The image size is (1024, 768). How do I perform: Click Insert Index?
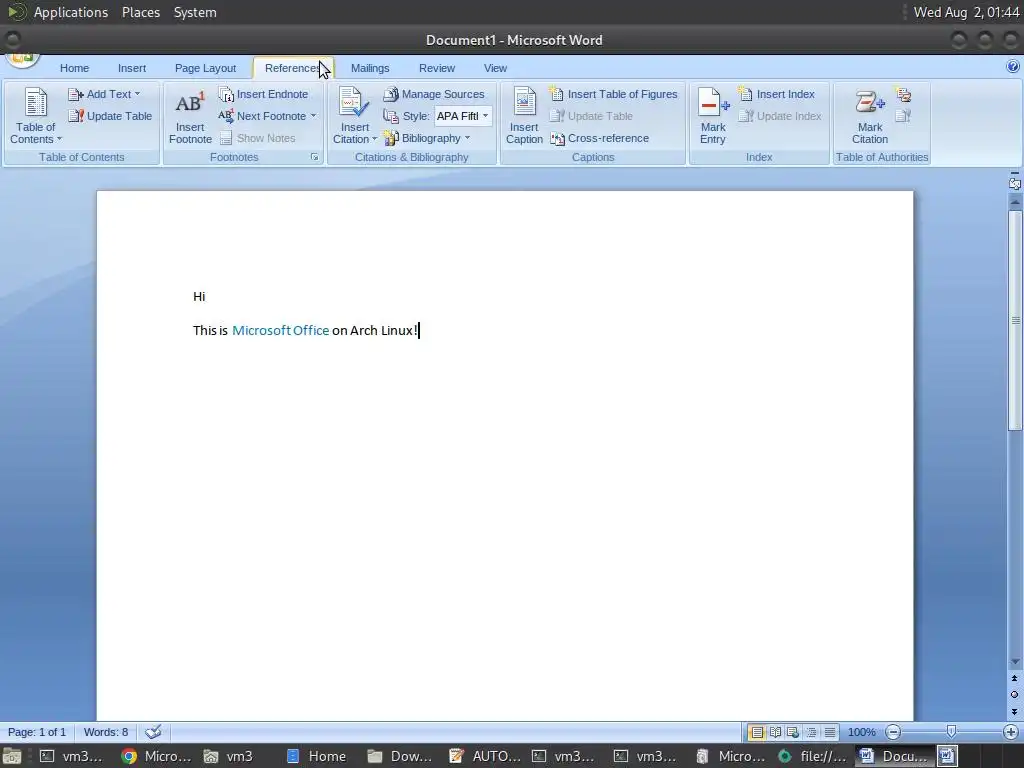pos(776,94)
